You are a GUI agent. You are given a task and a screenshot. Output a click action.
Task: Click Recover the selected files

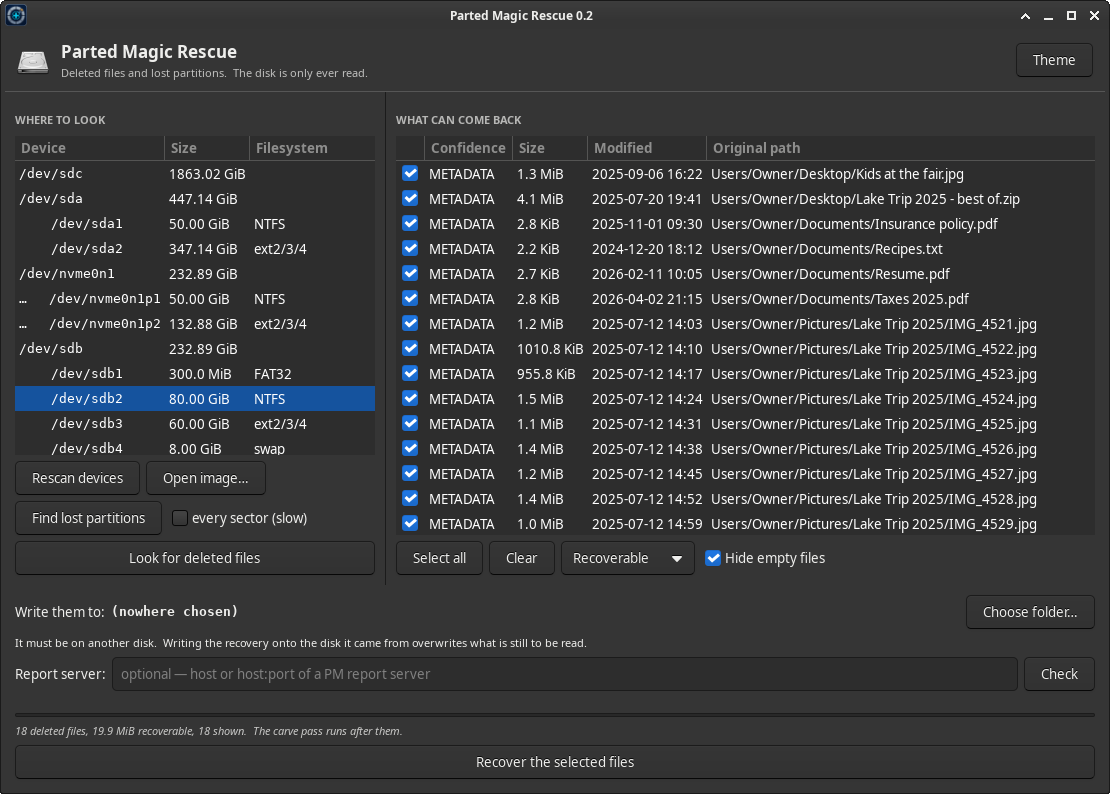click(x=555, y=762)
